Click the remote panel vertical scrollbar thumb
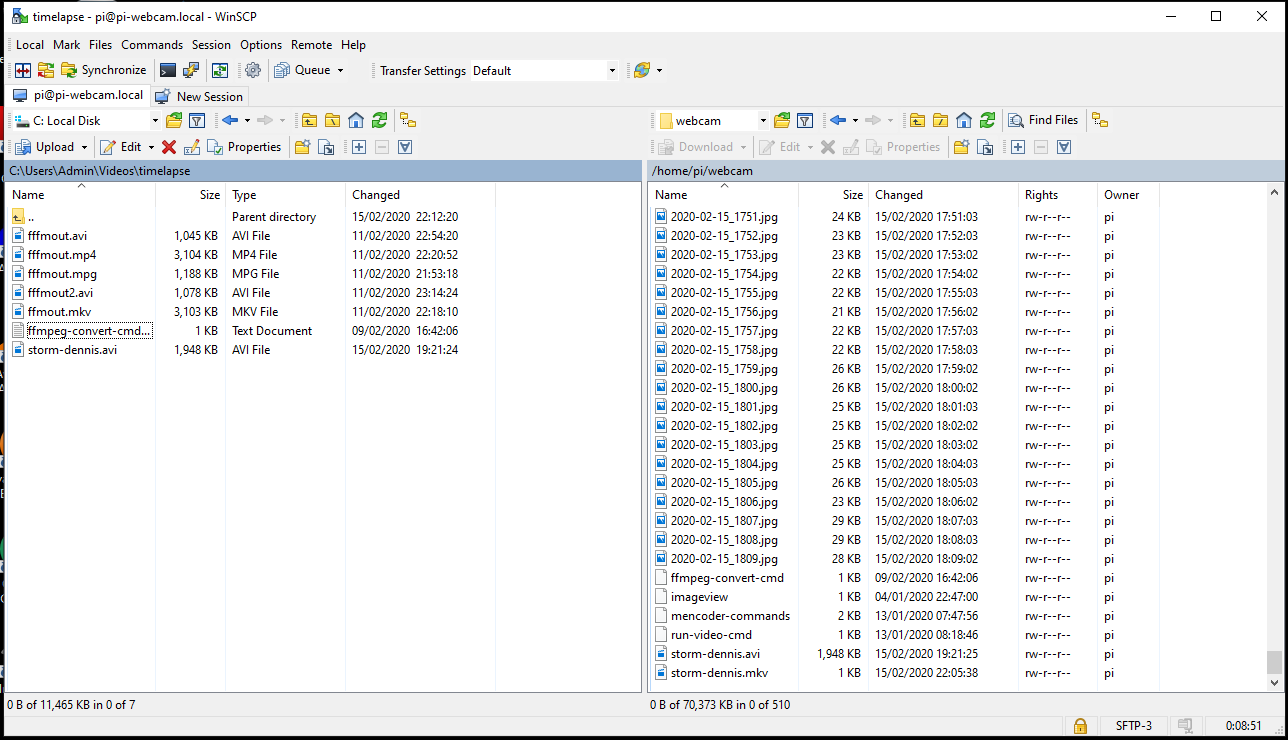1288x740 pixels. [1273, 663]
